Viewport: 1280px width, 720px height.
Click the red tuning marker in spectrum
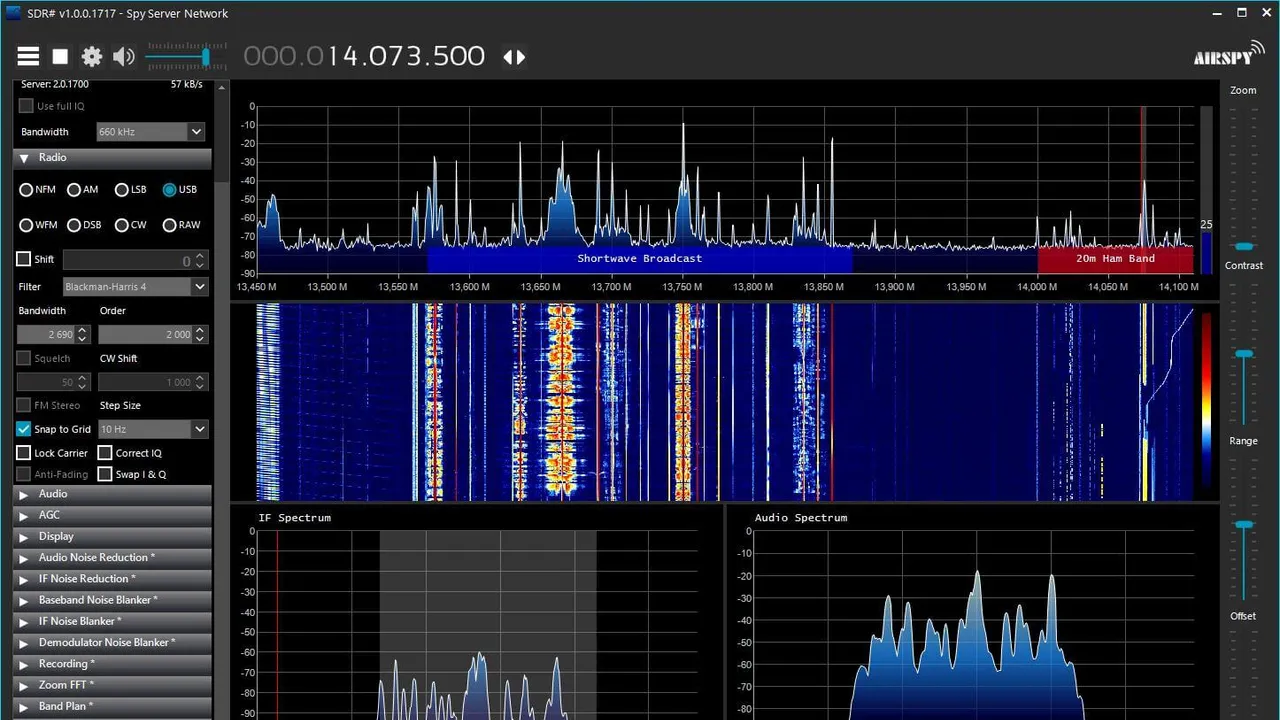coord(1143,190)
